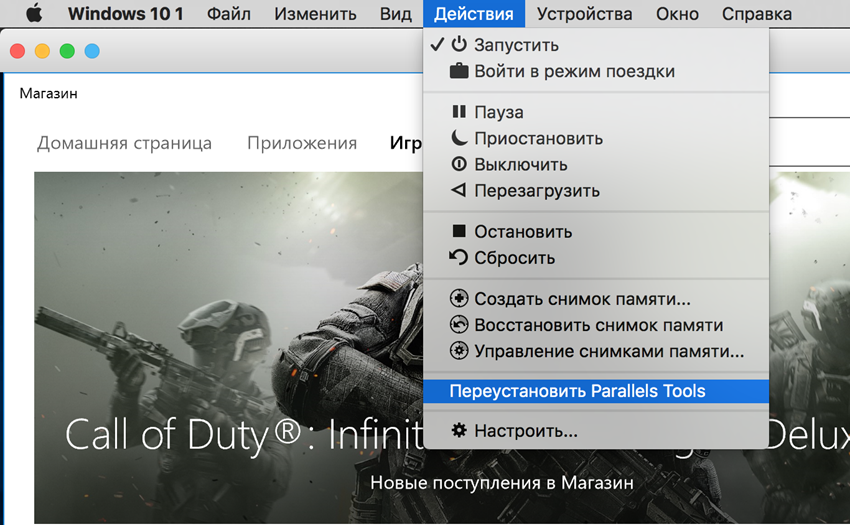850x525 pixels.
Task: Click the pause icon beside Пауза
Action: (459, 112)
